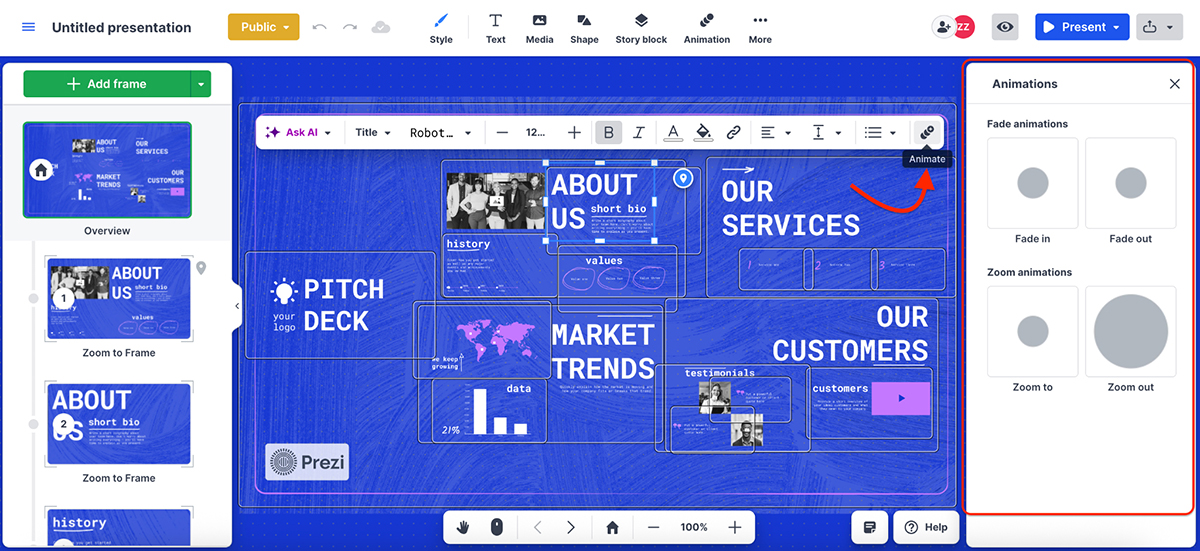Screen dimensions: 1200x551
Task: Zoom in with the plus button
Action: (735, 527)
